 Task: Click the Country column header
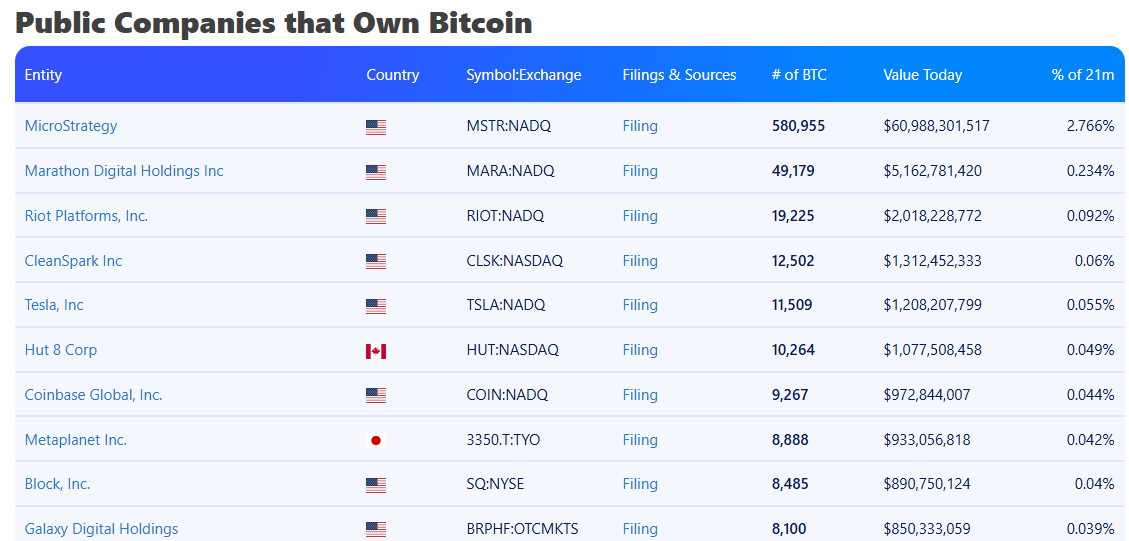click(392, 75)
